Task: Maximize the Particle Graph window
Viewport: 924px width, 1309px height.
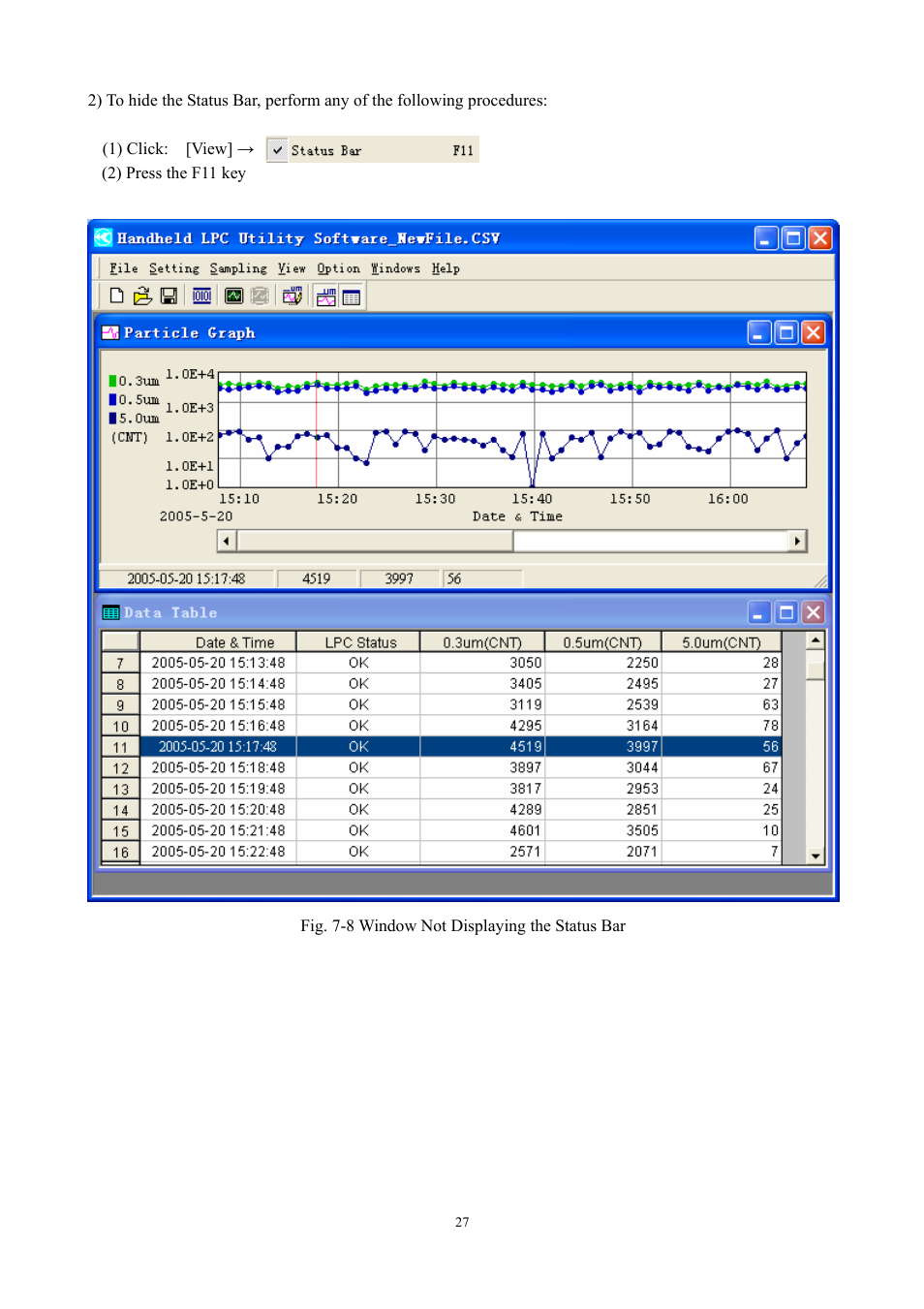Action: (x=786, y=333)
